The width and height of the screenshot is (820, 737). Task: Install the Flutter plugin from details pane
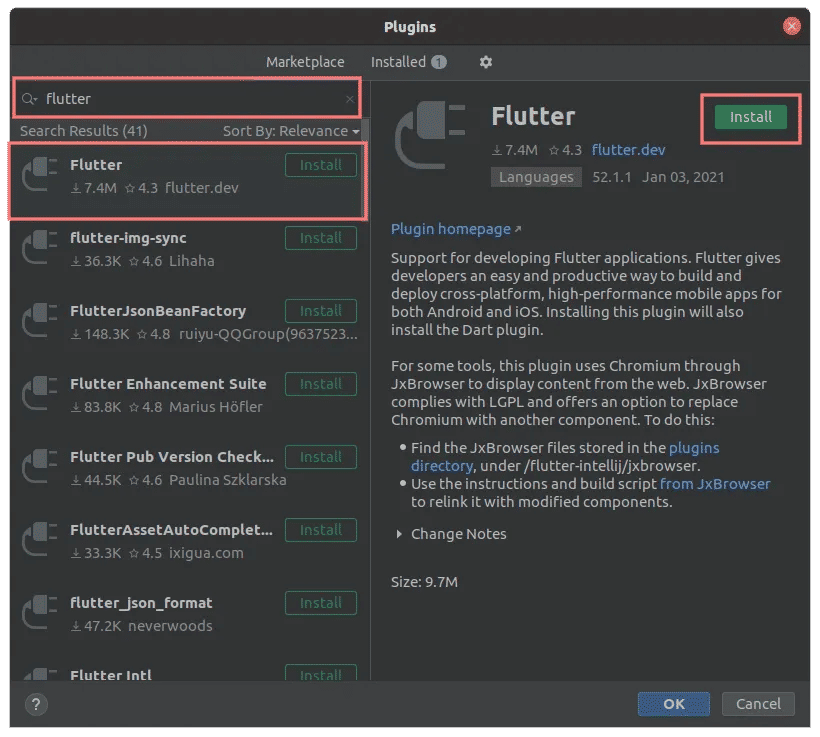click(750, 117)
